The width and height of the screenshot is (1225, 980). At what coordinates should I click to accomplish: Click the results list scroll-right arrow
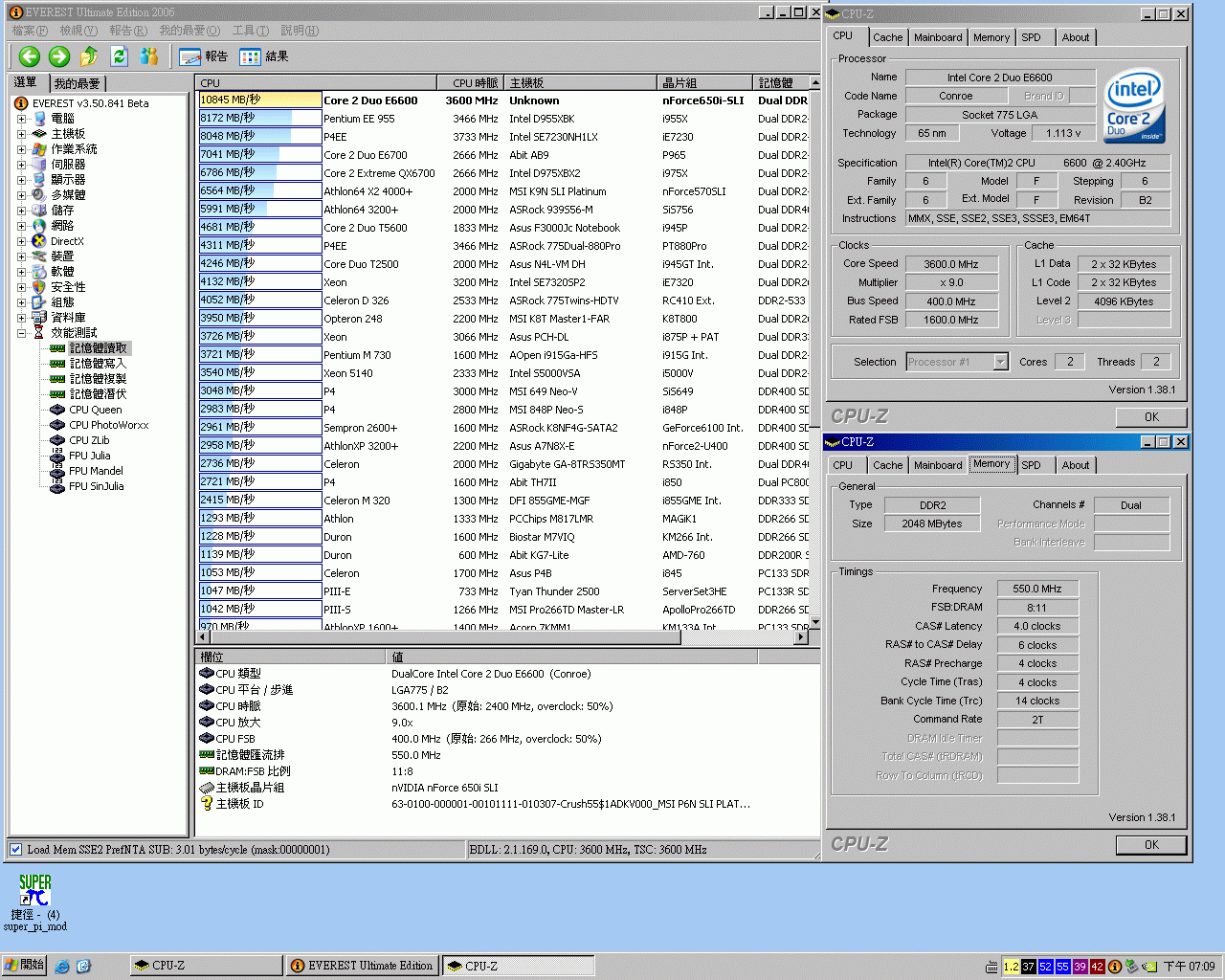(801, 636)
